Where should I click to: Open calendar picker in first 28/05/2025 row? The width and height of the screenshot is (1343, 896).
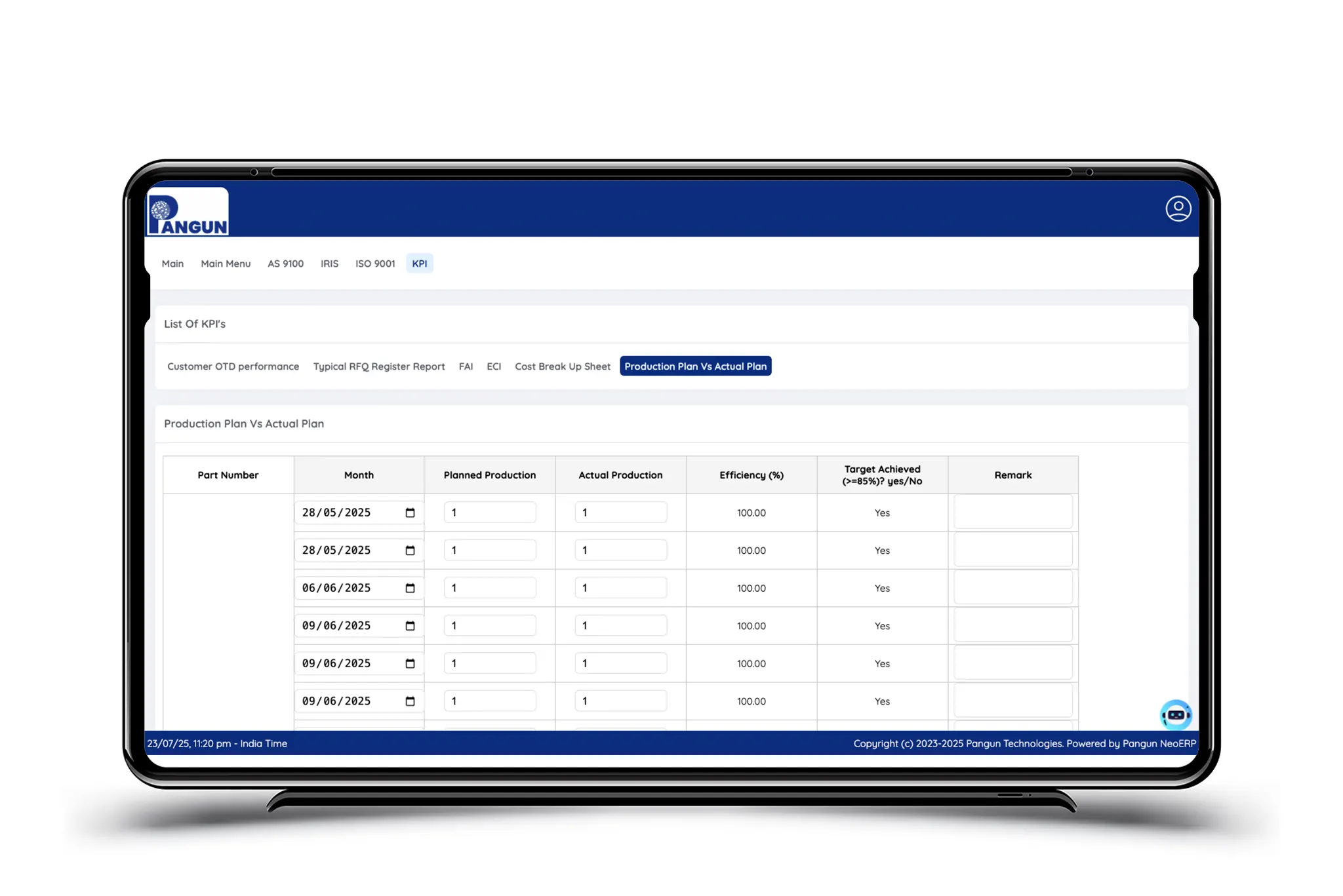410,513
